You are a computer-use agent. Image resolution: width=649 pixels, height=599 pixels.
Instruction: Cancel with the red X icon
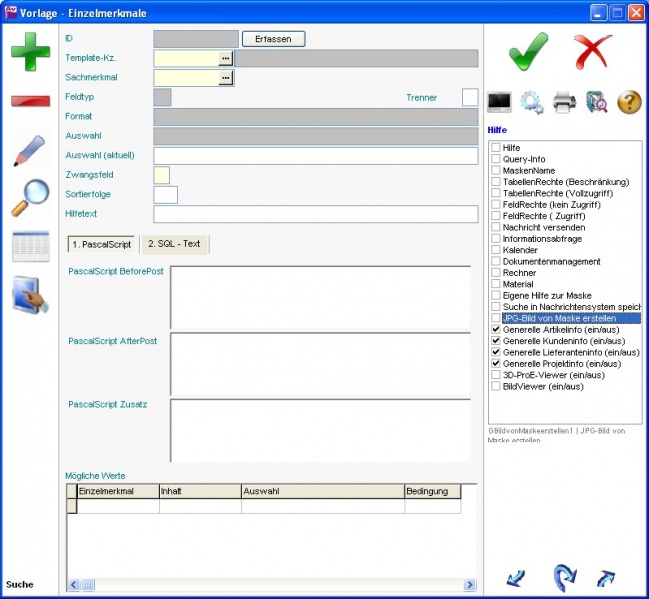tap(592, 51)
